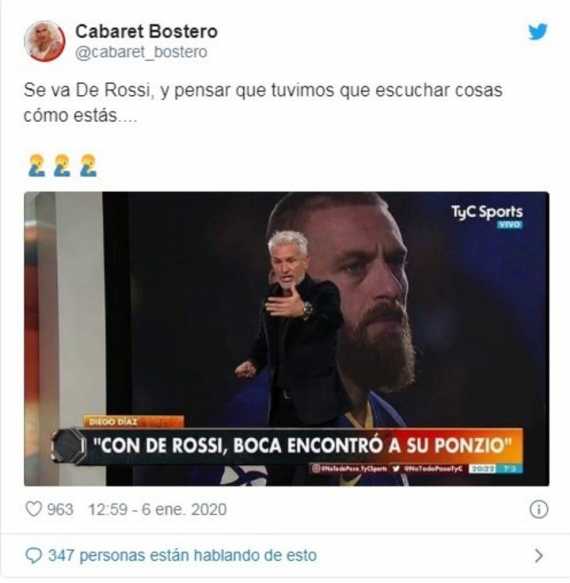Image resolution: width=570 pixels, height=583 pixels.
Task: Click the first facepalm emoji
Action: coord(36,165)
